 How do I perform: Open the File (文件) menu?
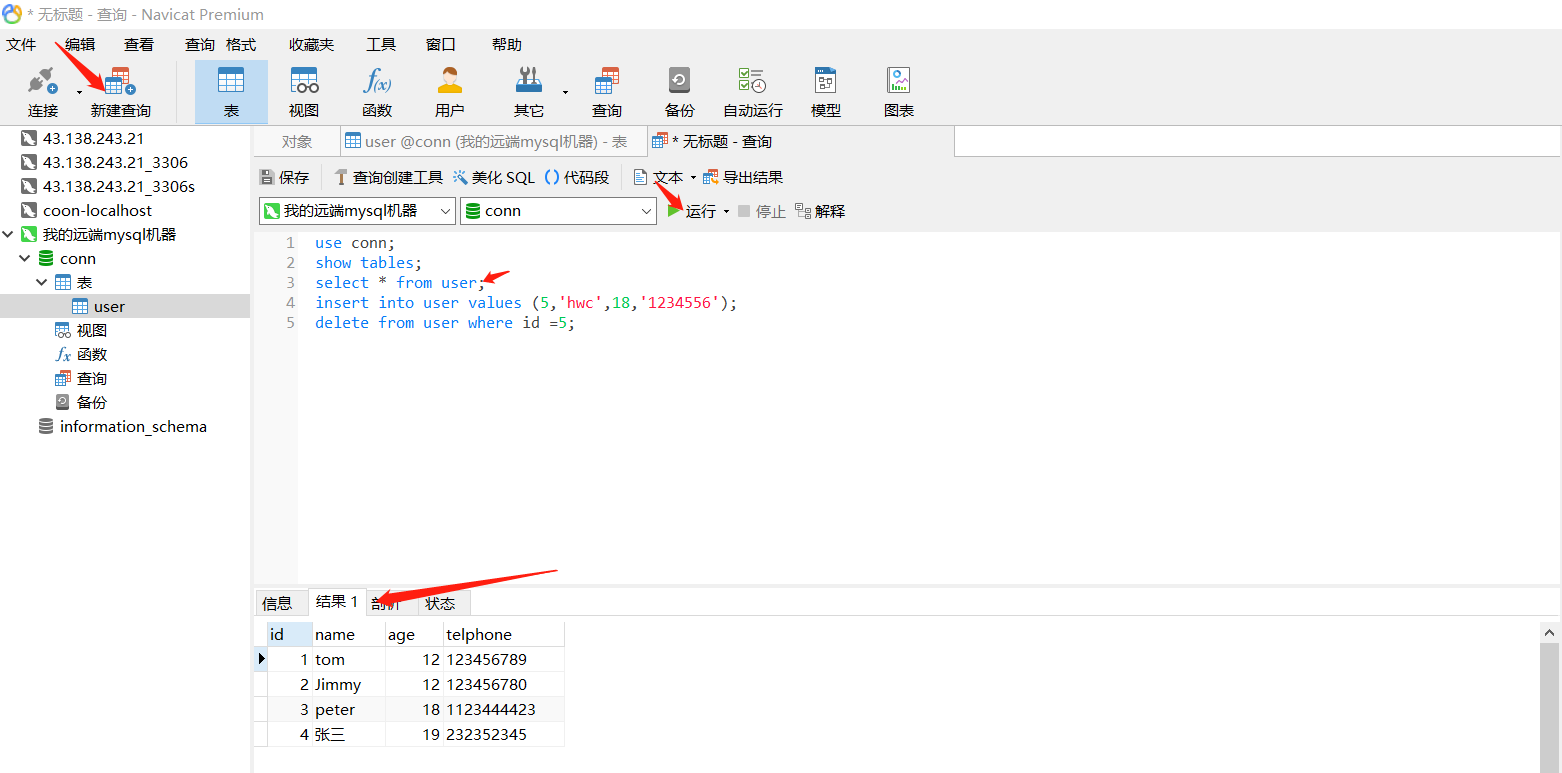click(21, 44)
